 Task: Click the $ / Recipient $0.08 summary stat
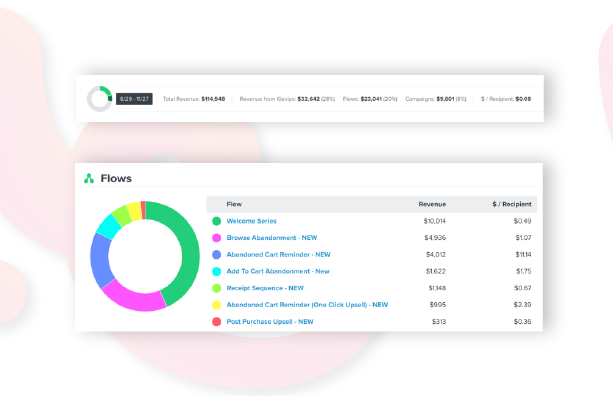[x=506, y=99]
